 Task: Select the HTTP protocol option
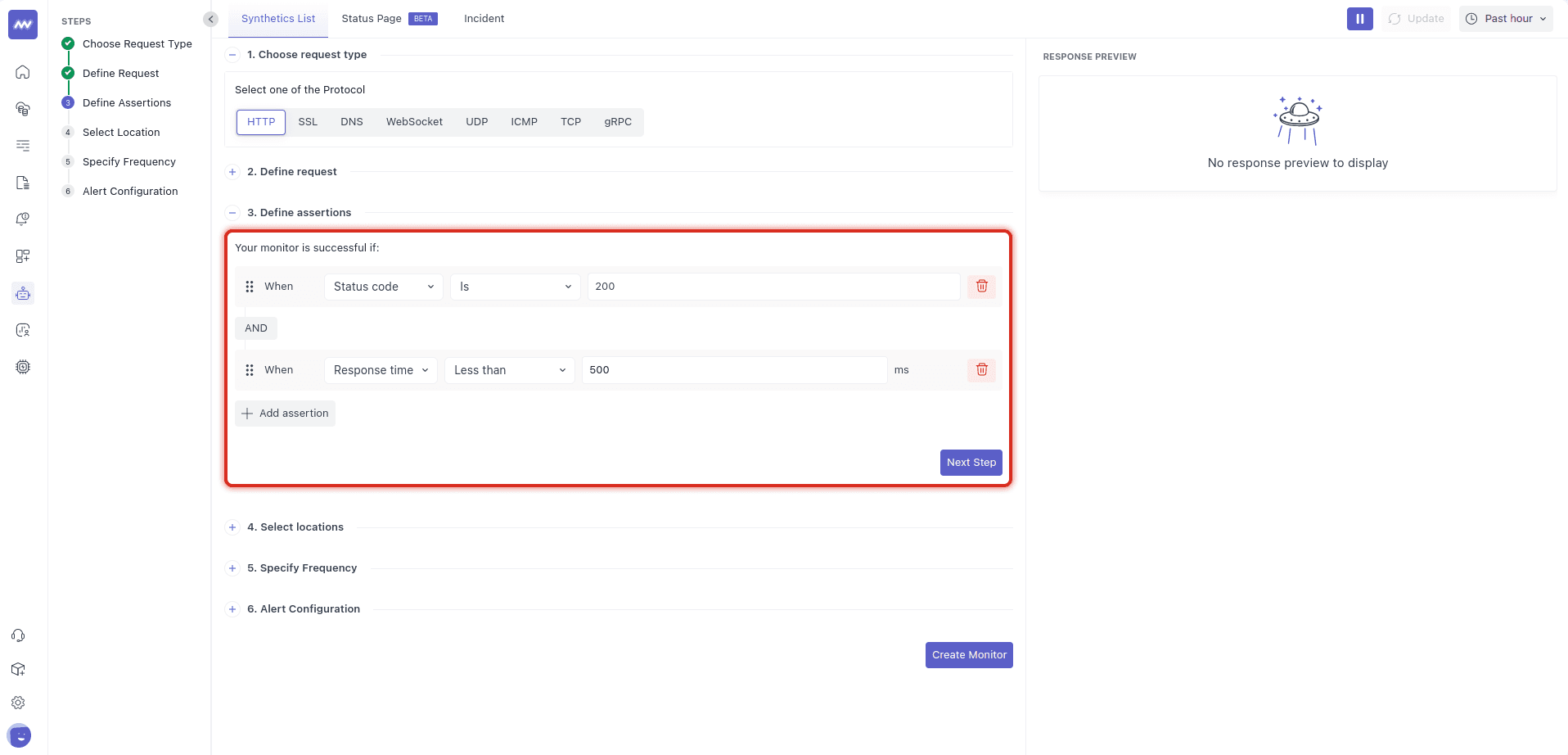click(x=261, y=122)
